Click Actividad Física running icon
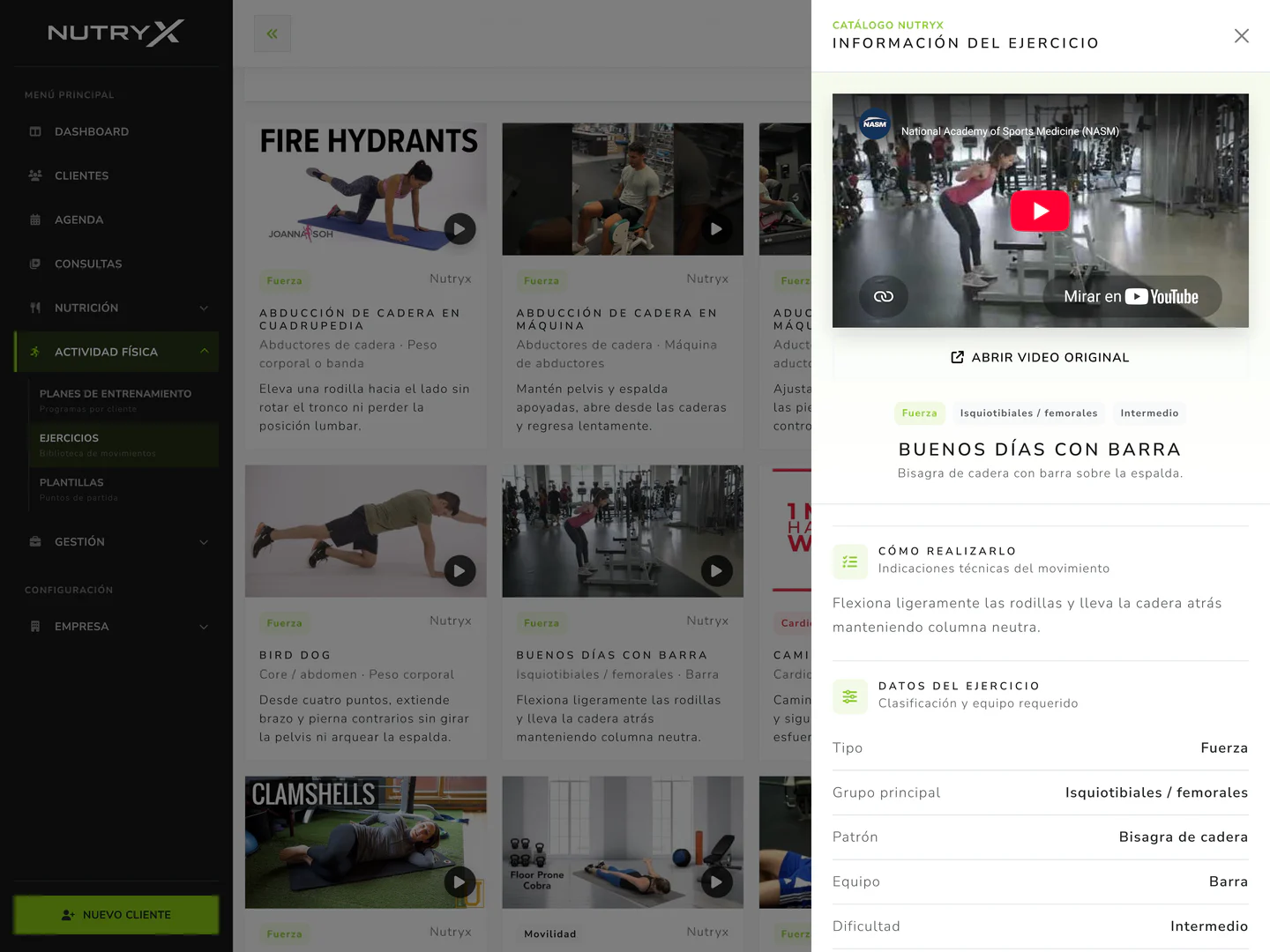 point(35,352)
